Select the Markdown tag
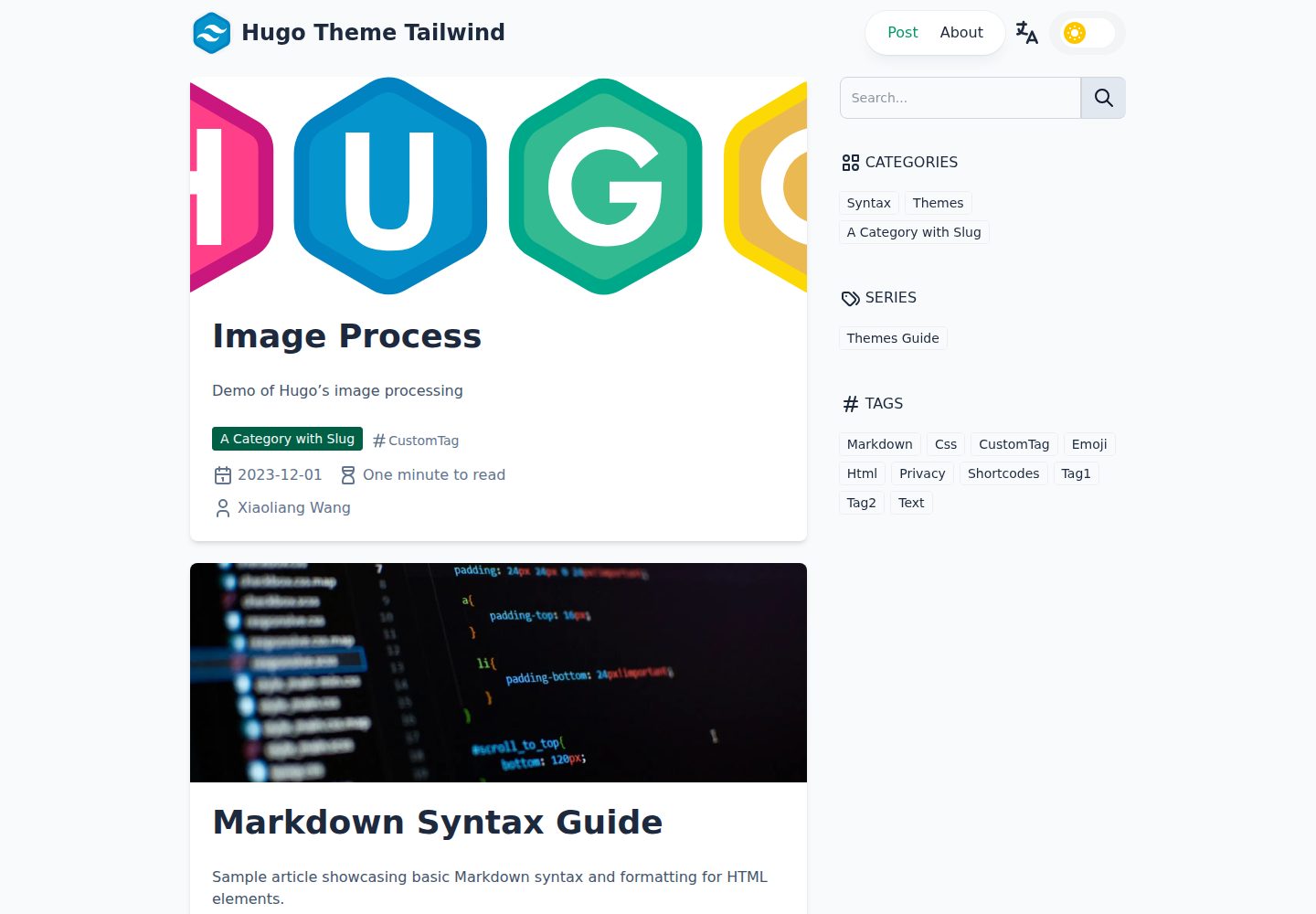This screenshot has width=1316, height=914. [879, 444]
